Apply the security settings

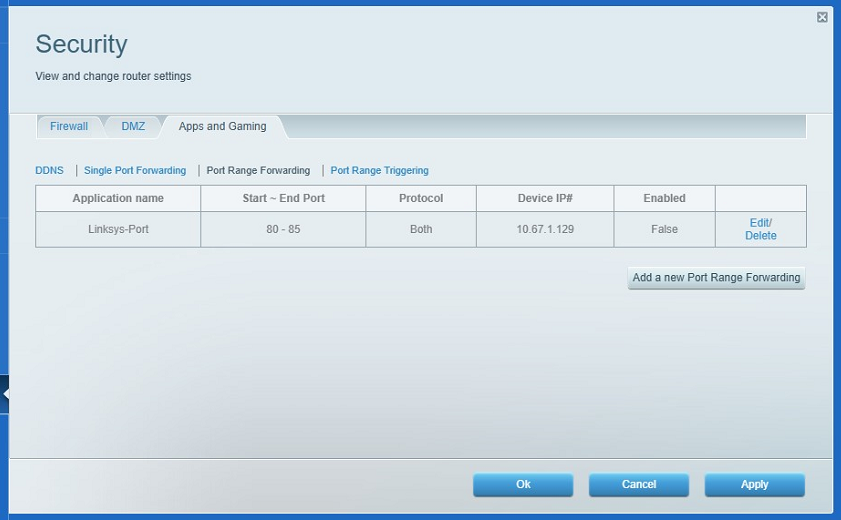[755, 485]
